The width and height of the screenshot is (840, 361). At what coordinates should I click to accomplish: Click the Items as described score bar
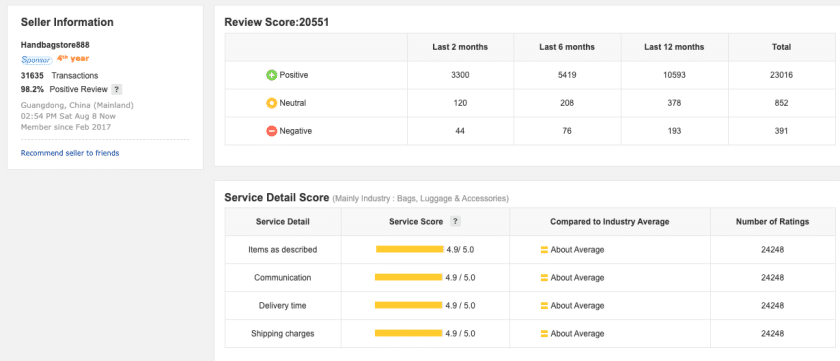(410, 250)
